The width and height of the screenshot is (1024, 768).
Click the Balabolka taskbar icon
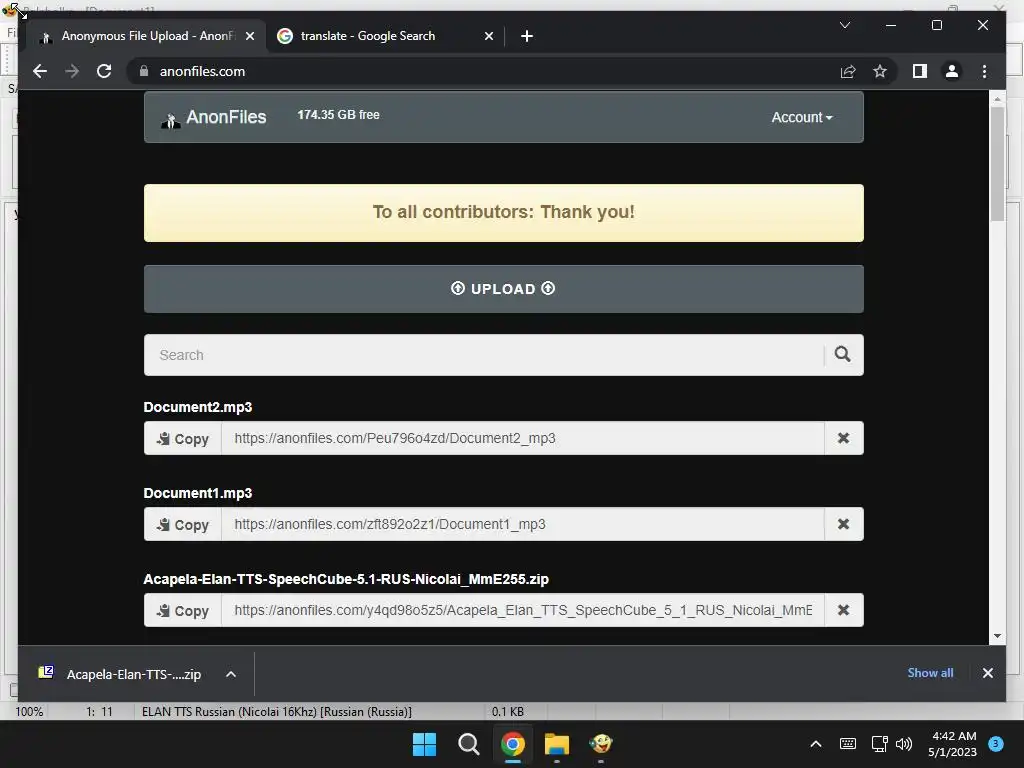(601, 744)
